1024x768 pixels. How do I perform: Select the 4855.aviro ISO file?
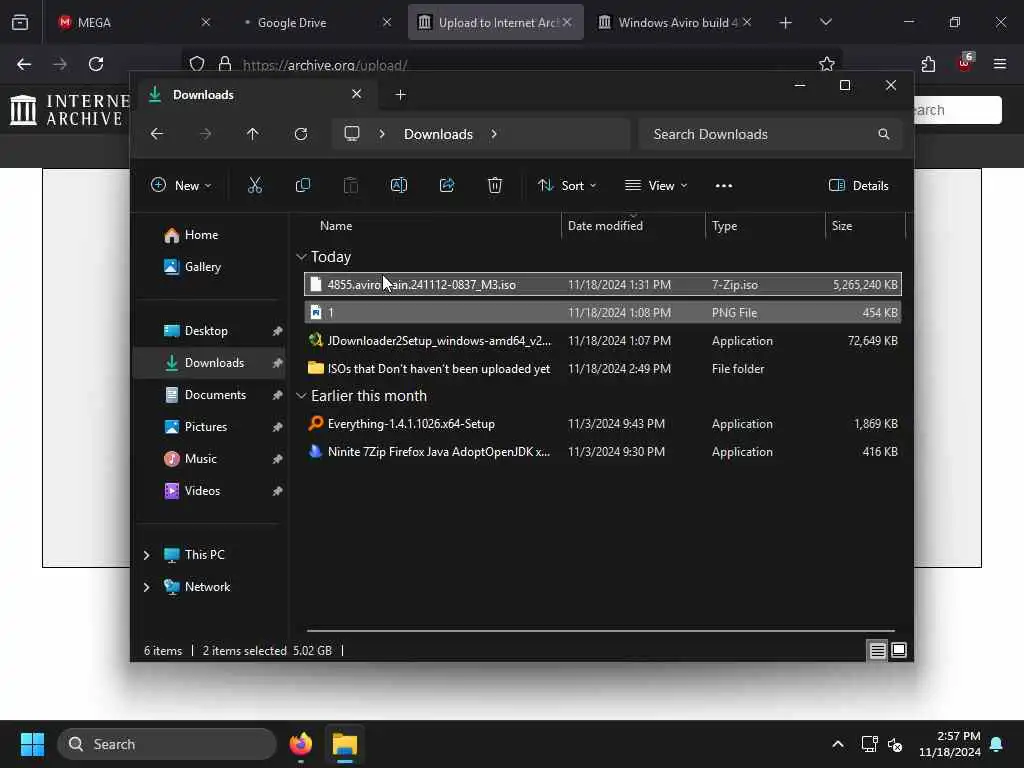pyautogui.click(x=603, y=285)
